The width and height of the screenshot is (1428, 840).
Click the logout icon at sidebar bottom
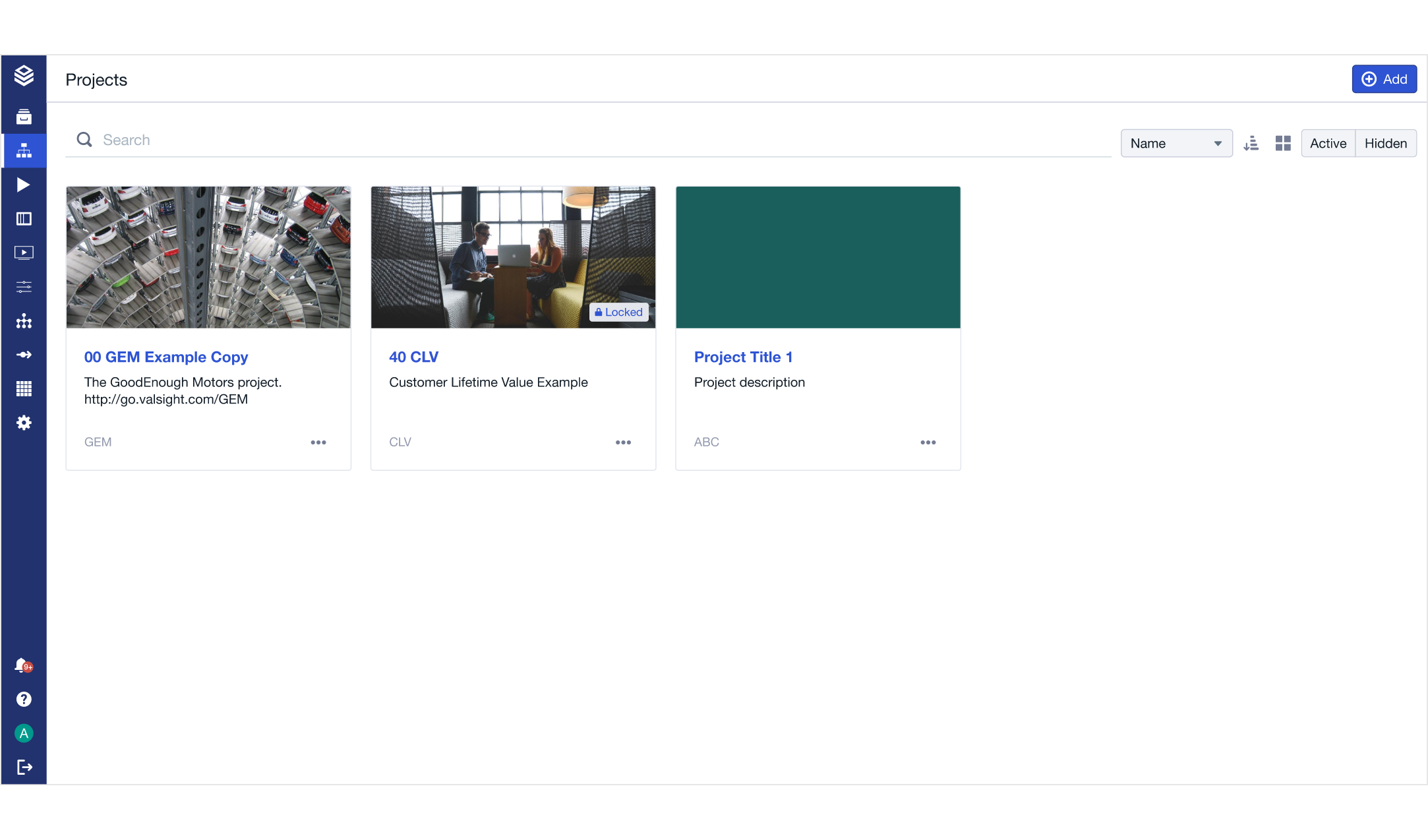[24, 767]
